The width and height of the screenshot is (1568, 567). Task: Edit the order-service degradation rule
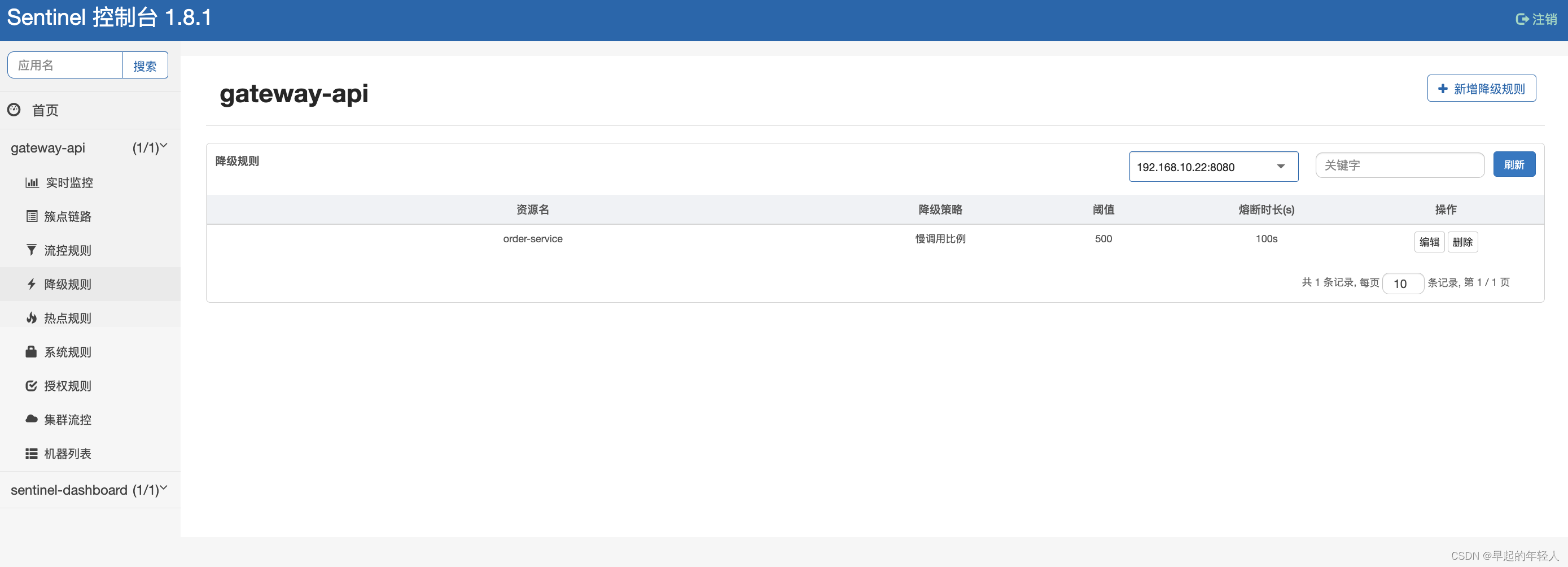(x=1429, y=241)
